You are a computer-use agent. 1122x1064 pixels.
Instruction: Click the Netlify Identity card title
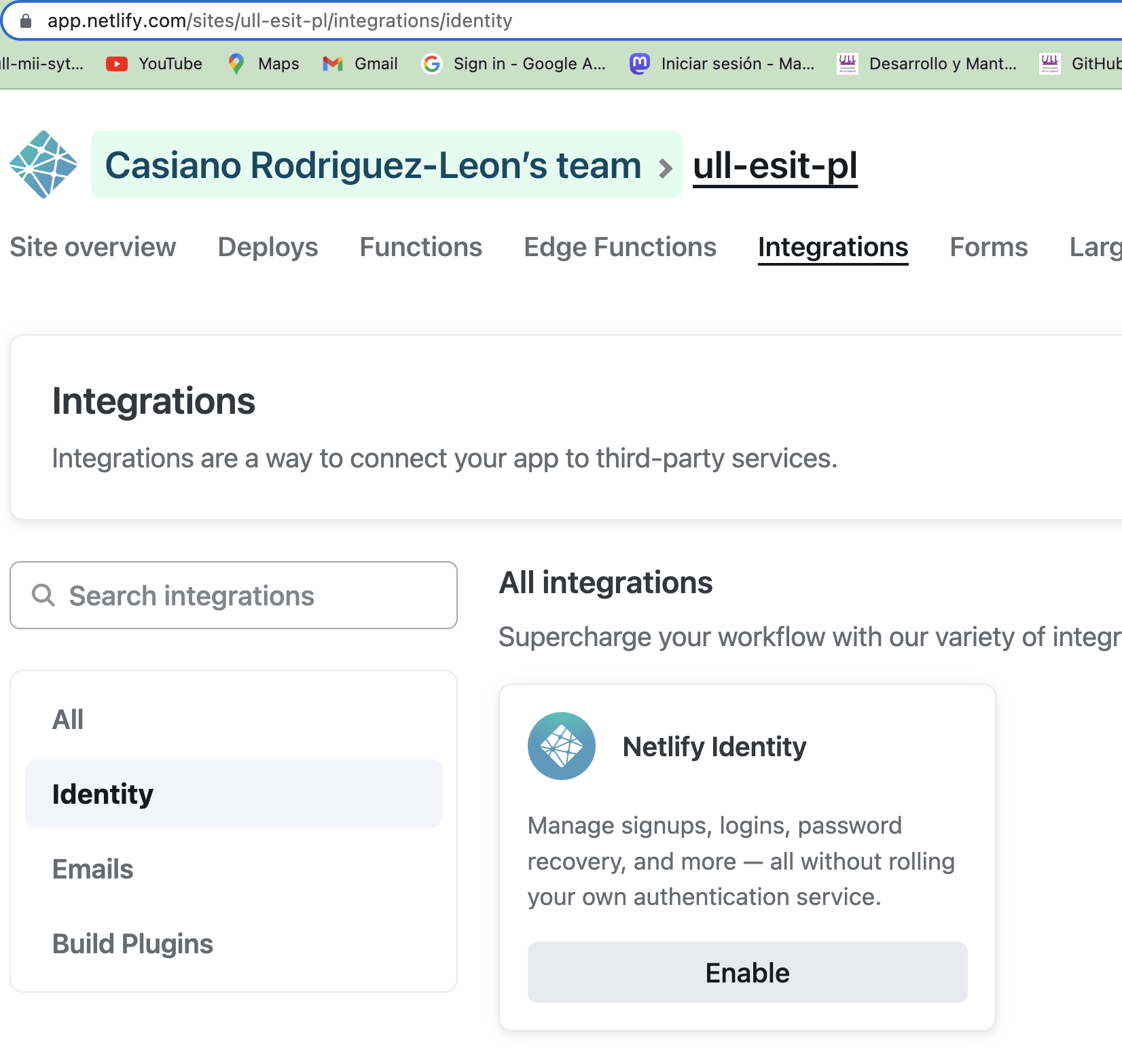point(714,746)
